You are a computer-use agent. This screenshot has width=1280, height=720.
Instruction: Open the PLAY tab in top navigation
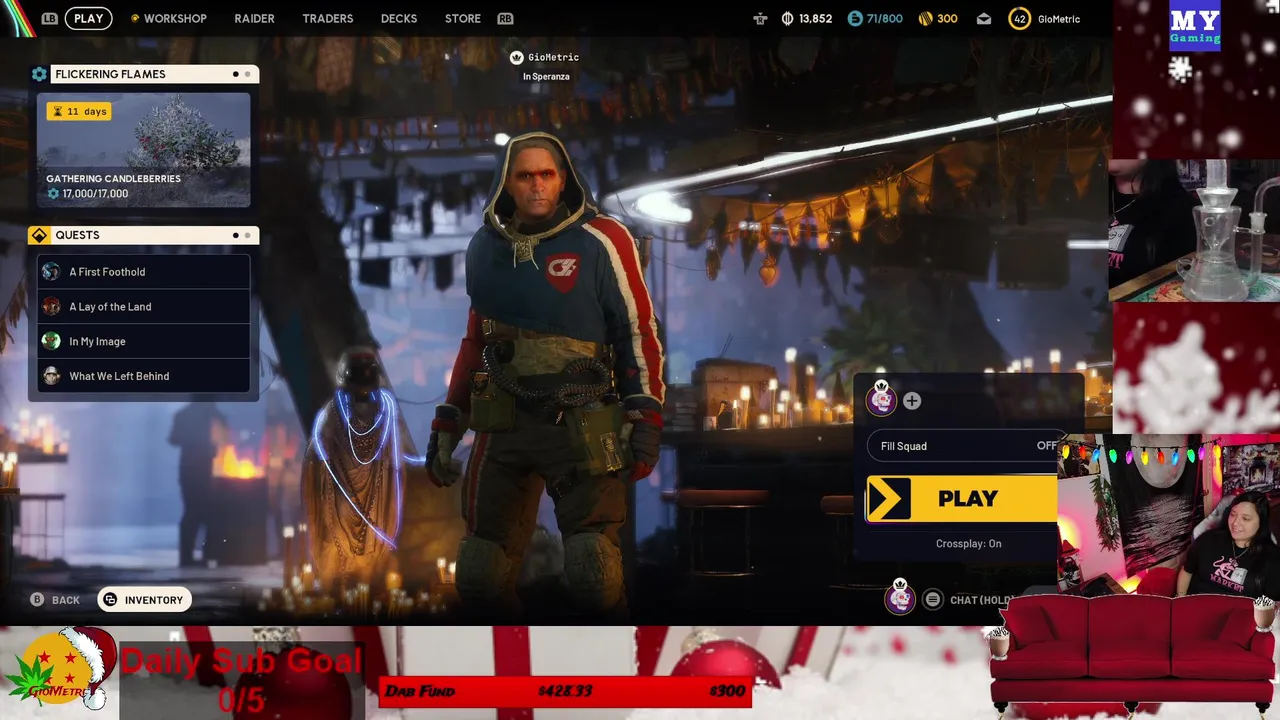pyautogui.click(x=88, y=18)
